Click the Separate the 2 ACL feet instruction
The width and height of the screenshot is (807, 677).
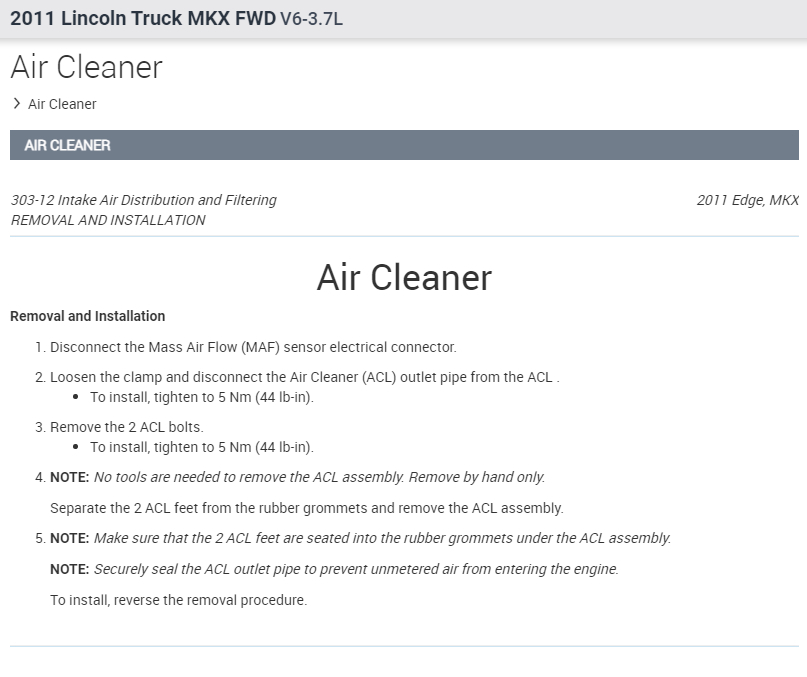pos(307,507)
